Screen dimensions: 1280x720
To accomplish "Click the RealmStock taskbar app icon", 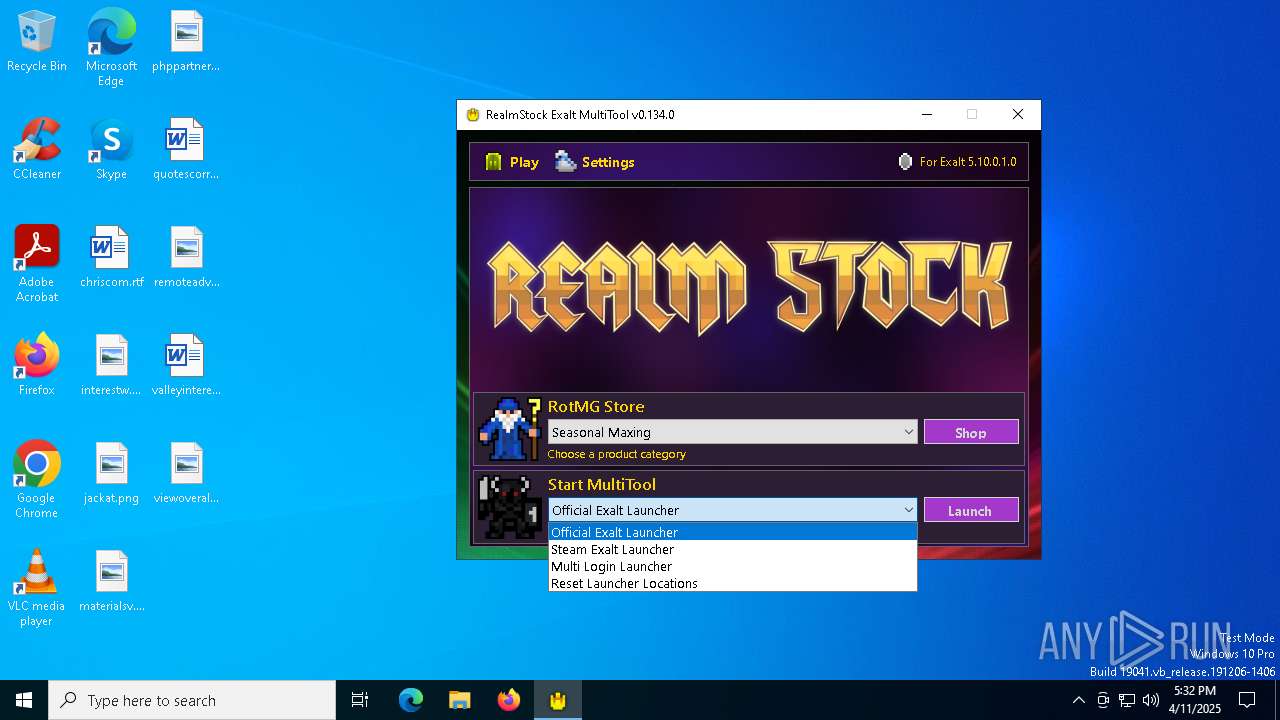I will [x=557, y=700].
